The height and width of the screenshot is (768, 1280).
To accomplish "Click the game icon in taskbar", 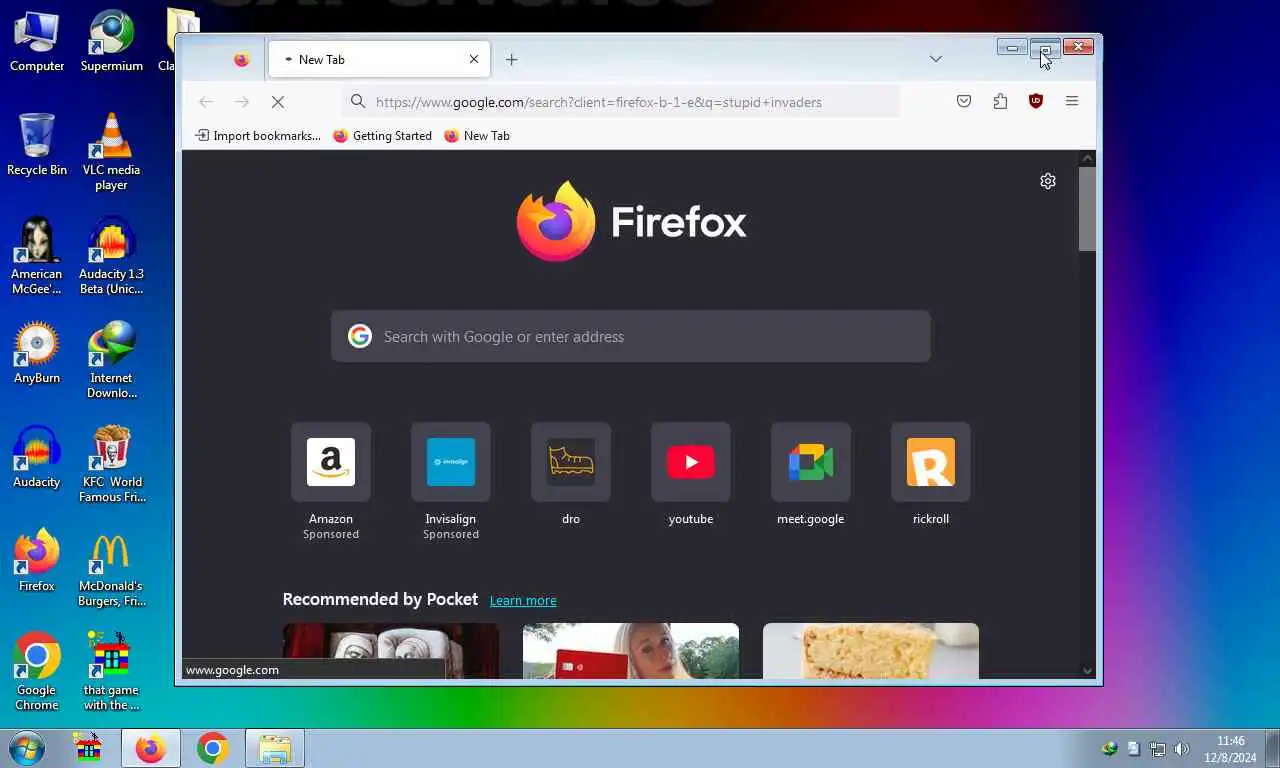I will 89,748.
